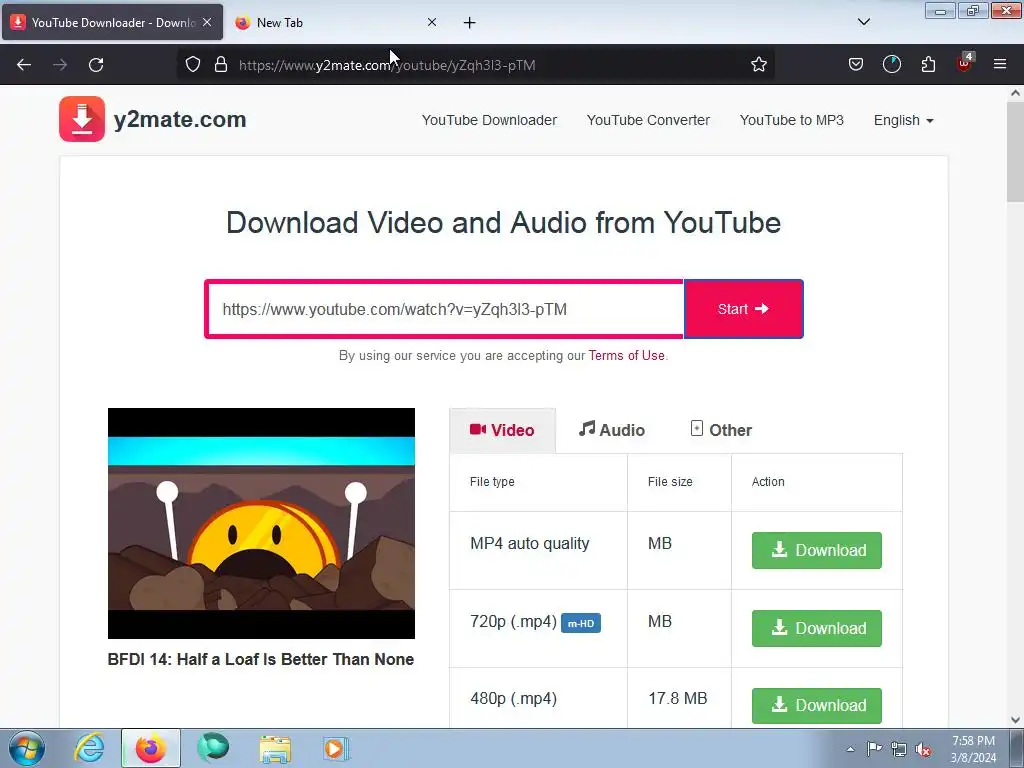Switch to the Other format tab
Image resolution: width=1024 pixels, height=768 pixels.
point(721,430)
